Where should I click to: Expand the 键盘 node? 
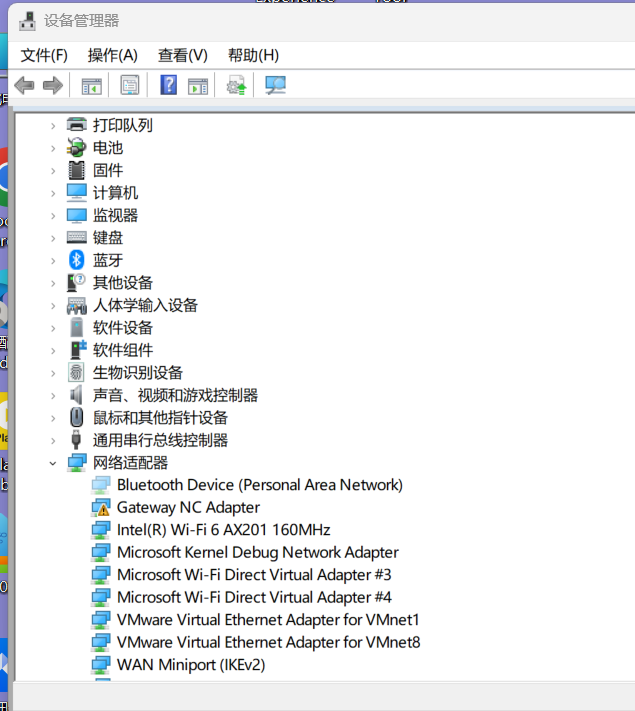[53, 238]
